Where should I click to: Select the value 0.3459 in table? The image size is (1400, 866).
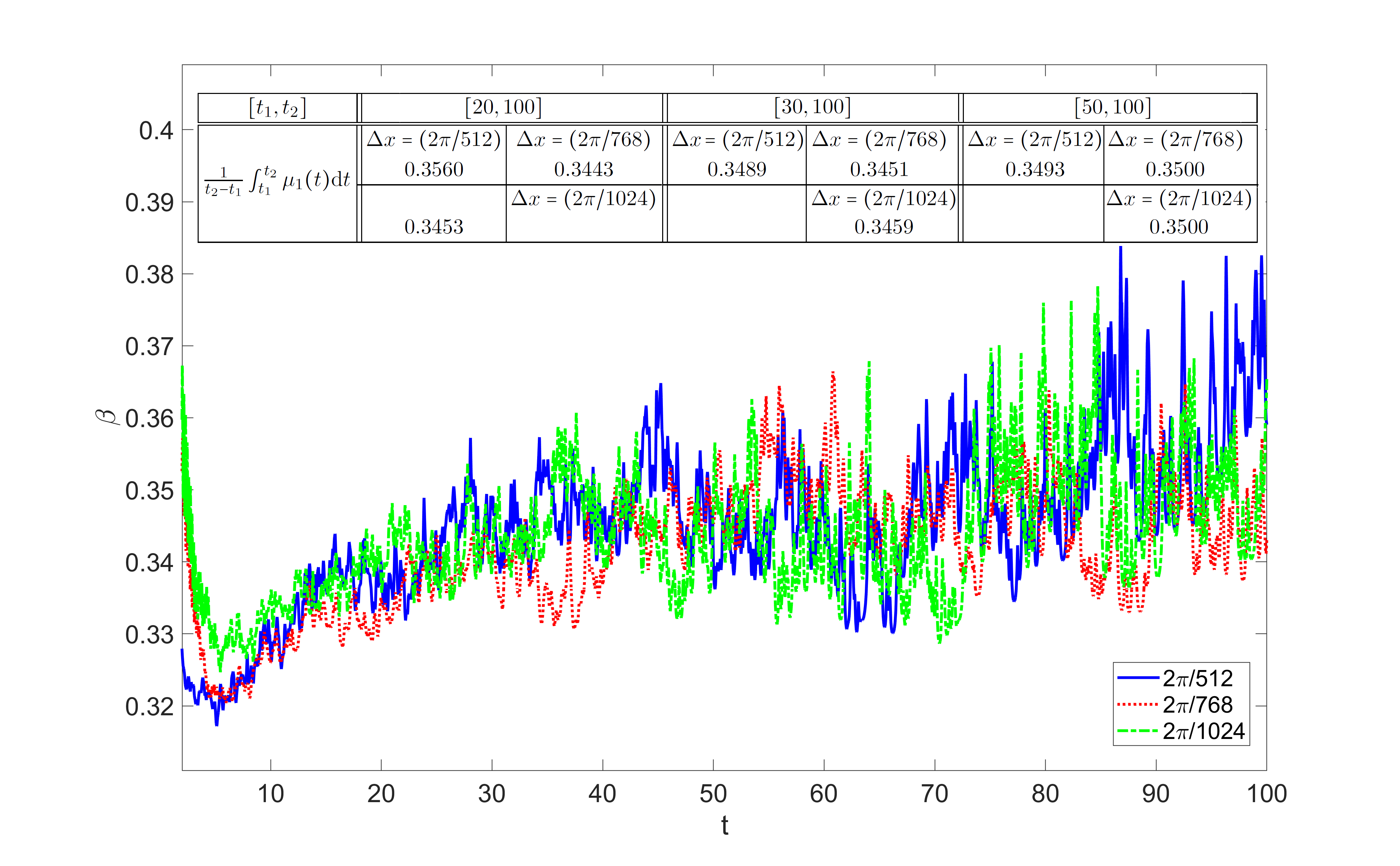coord(883,227)
